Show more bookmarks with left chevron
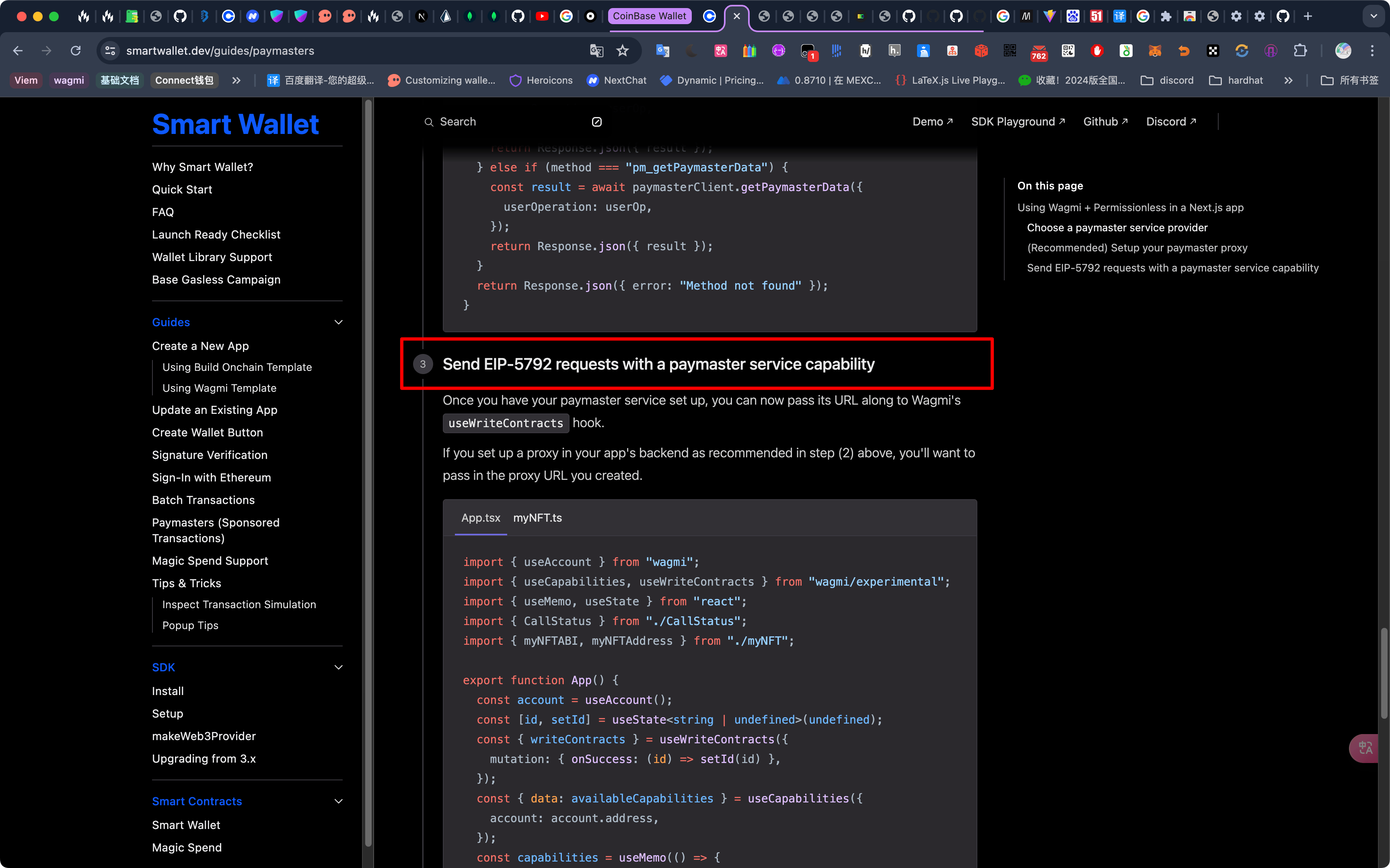Image resolution: width=1390 pixels, height=868 pixels. tap(236, 80)
